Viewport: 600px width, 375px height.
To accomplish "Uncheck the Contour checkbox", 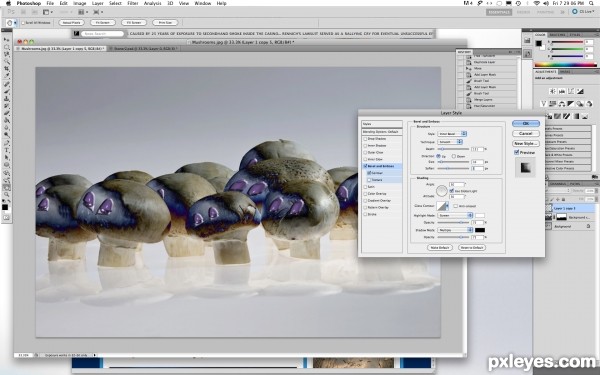I will point(369,173).
